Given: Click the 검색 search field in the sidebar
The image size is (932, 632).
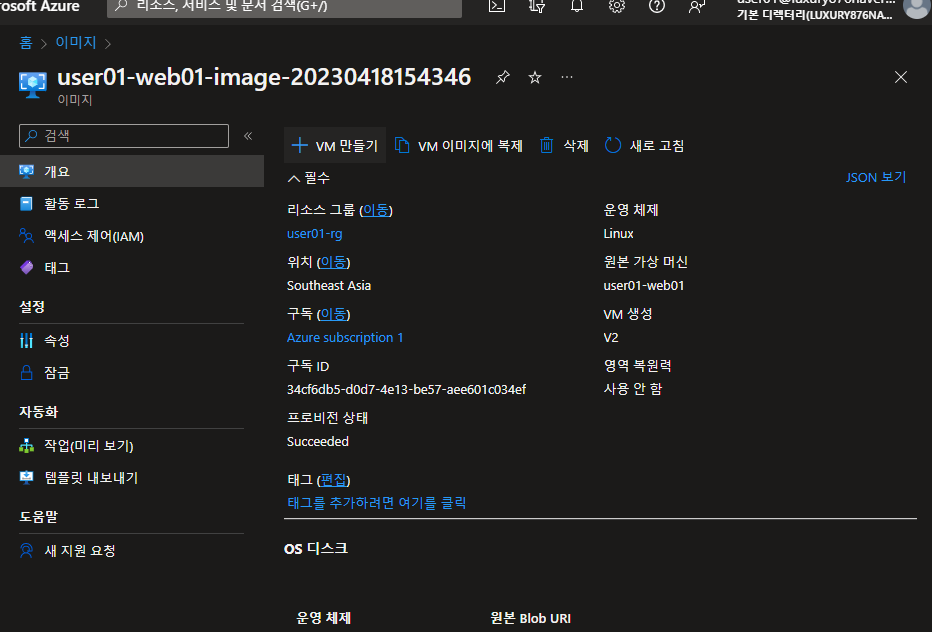Looking at the screenshot, I should [x=124, y=136].
